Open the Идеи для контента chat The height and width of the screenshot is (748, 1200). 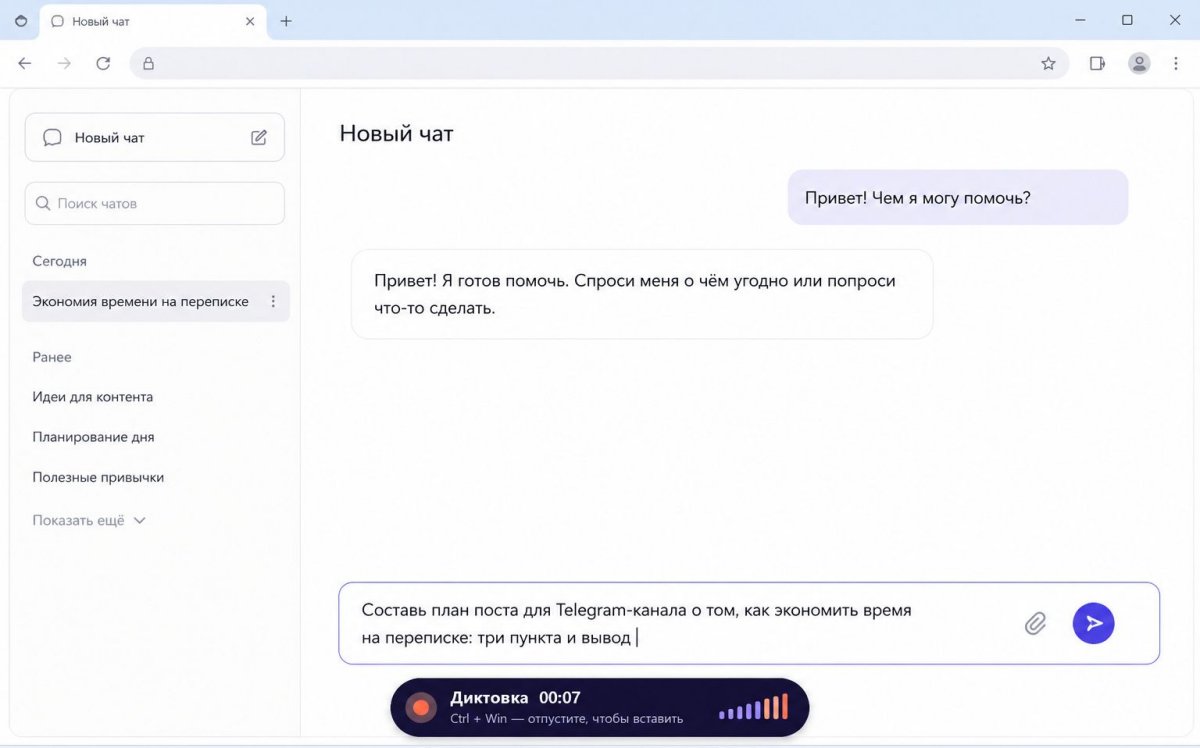point(93,397)
